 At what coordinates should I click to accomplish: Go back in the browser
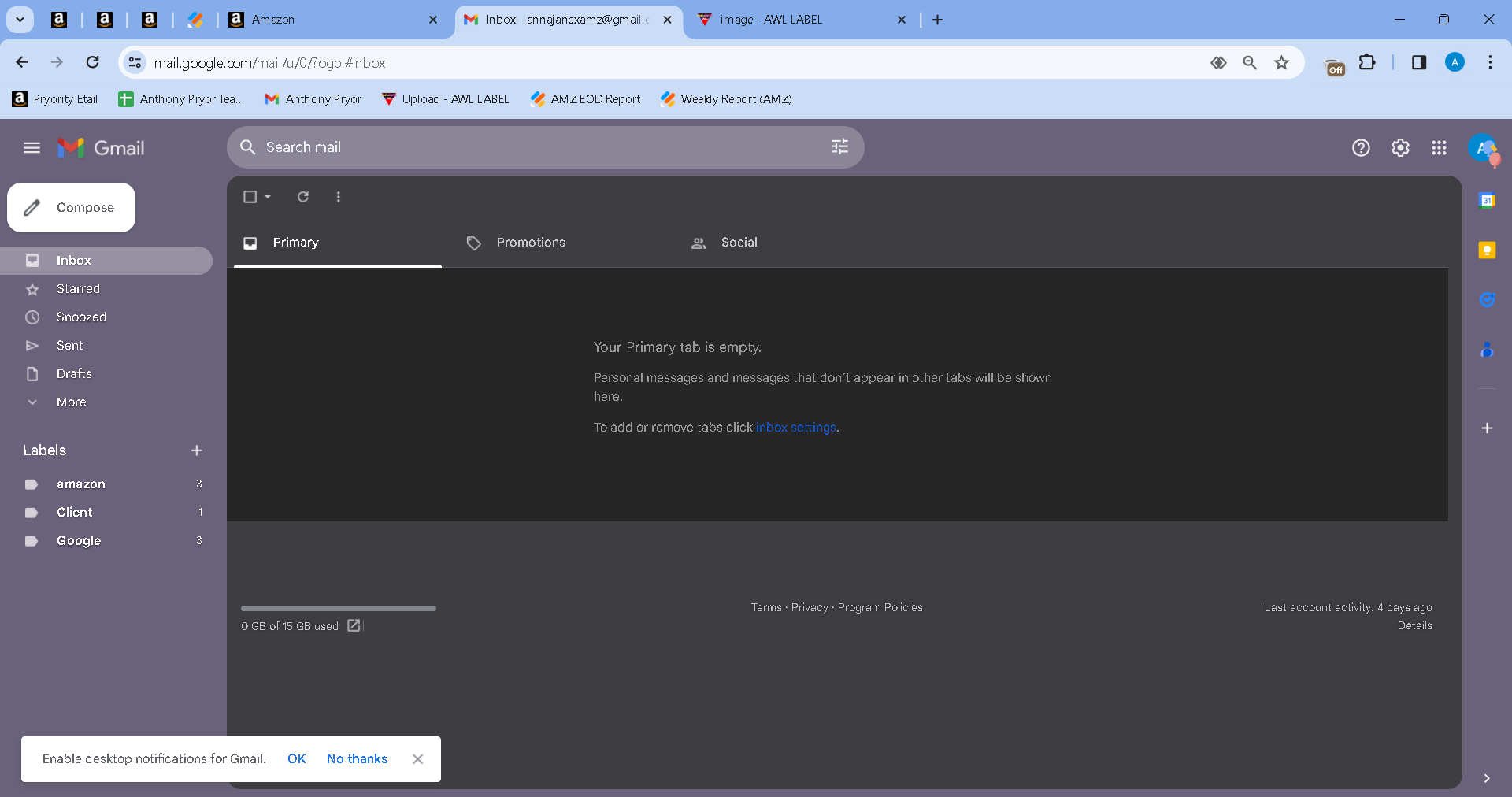22,62
